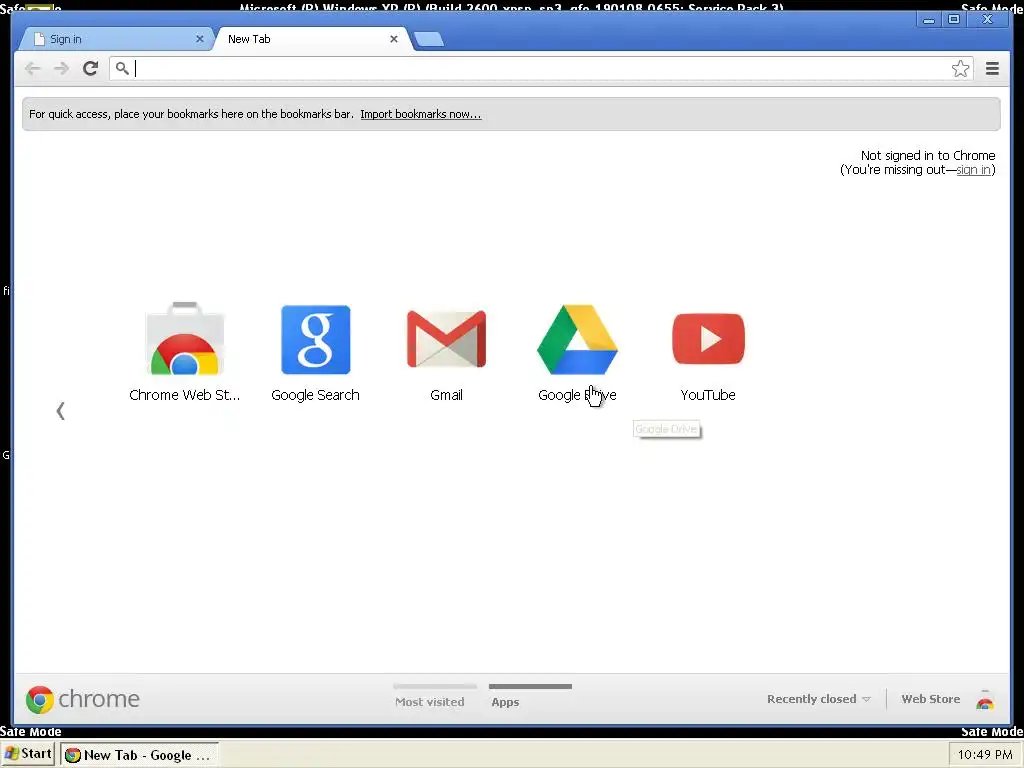Minimize the Chrome window
The height and width of the screenshot is (768, 1024).
(929, 20)
